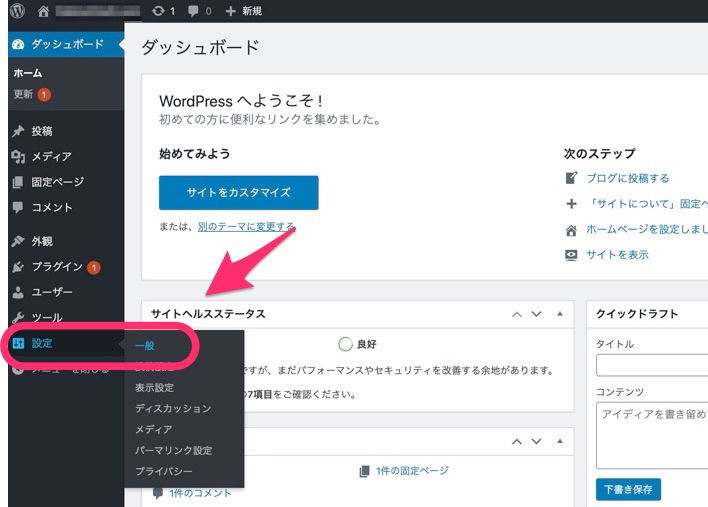This screenshot has width=708, height=507.
Task: Collapse the second dashboard panel
Action: click(x=560, y=441)
